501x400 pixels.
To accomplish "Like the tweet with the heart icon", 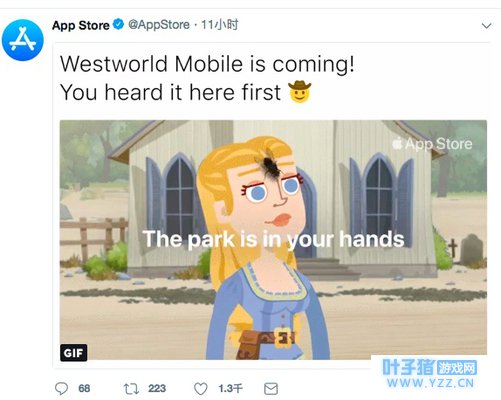I will (201, 389).
